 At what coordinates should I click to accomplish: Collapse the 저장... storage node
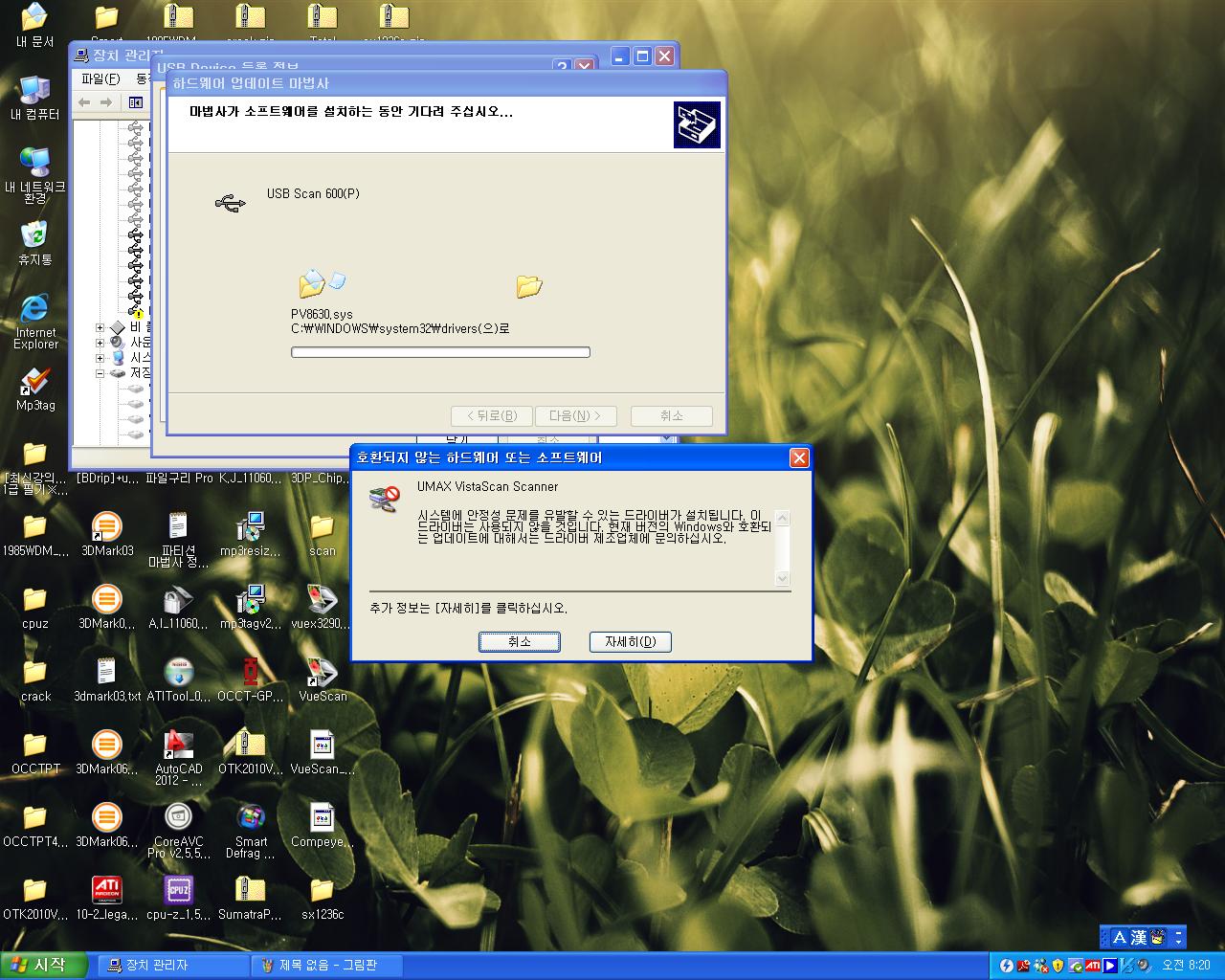(100, 373)
